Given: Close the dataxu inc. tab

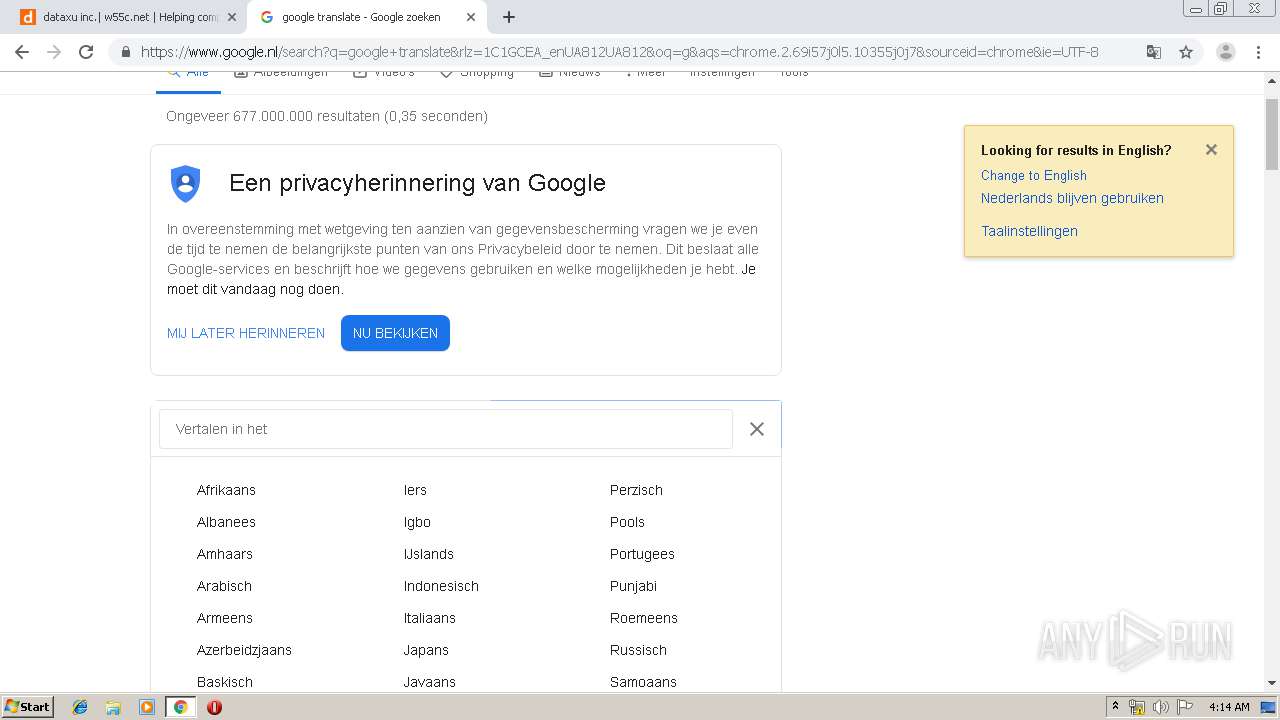Looking at the screenshot, I should click(231, 17).
